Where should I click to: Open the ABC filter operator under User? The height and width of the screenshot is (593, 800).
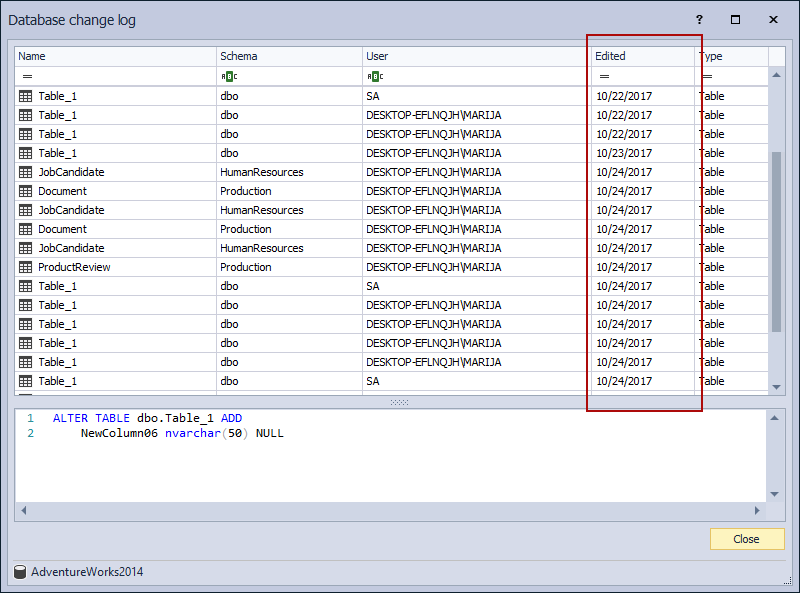coord(375,77)
